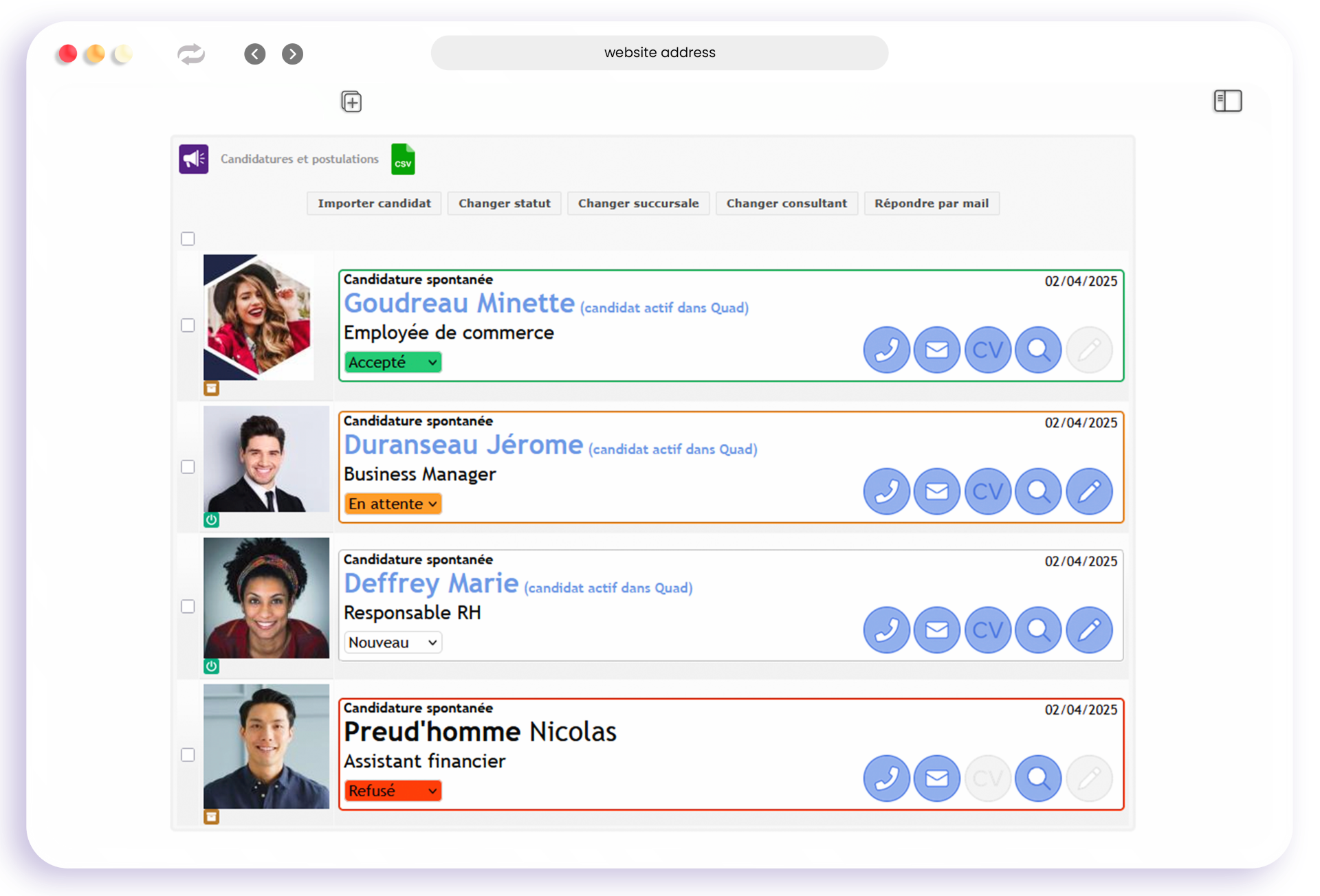The width and height of the screenshot is (1320, 896).
Task: Click Changer succursale in the toolbar
Action: click(638, 203)
